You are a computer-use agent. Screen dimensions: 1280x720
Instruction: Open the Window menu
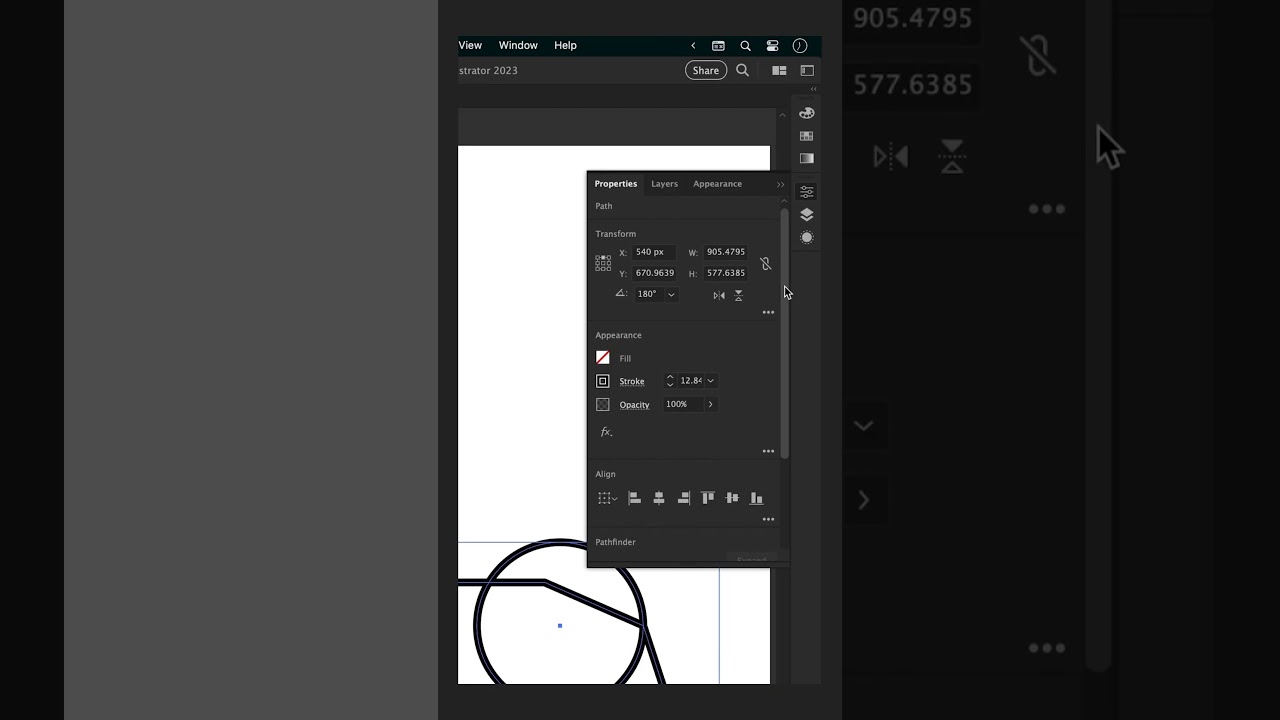518,45
